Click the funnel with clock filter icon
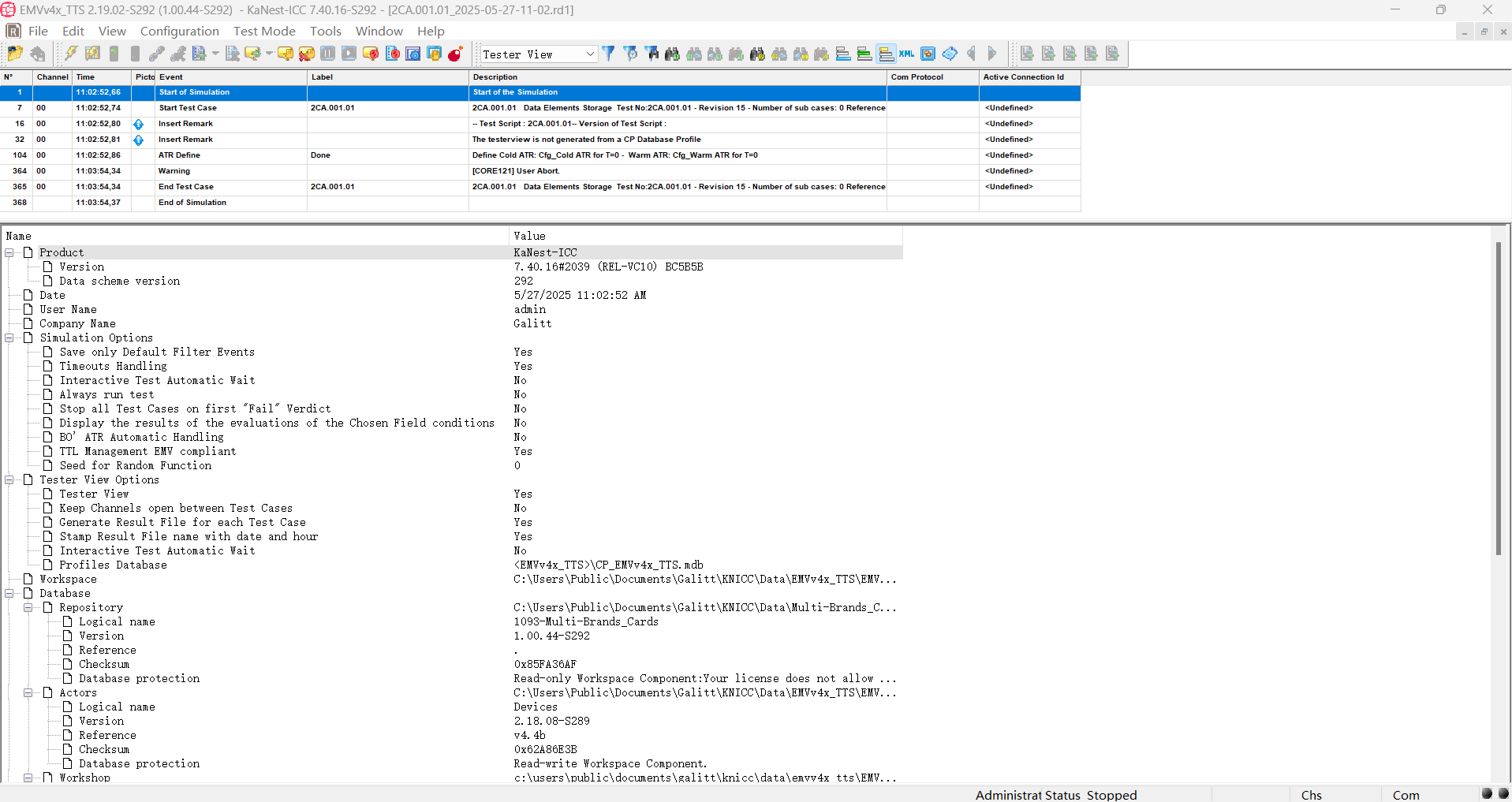The image size is (1512, 802). [x=629, y=54]
